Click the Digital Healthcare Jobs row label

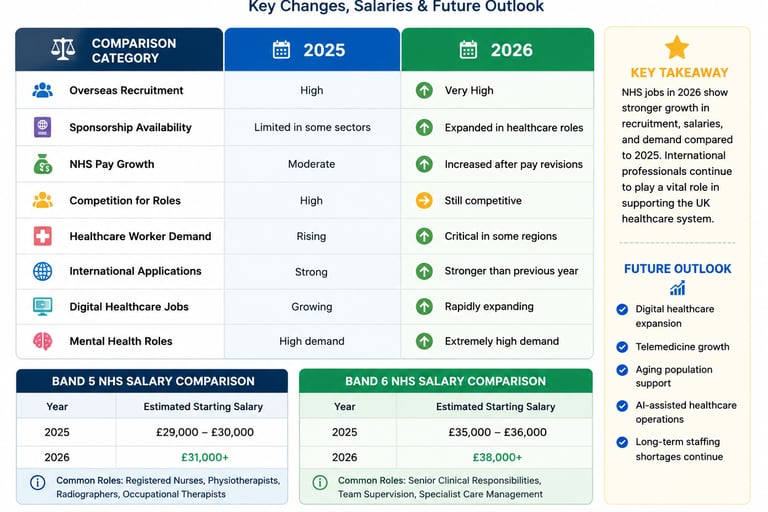pos(129,307)
